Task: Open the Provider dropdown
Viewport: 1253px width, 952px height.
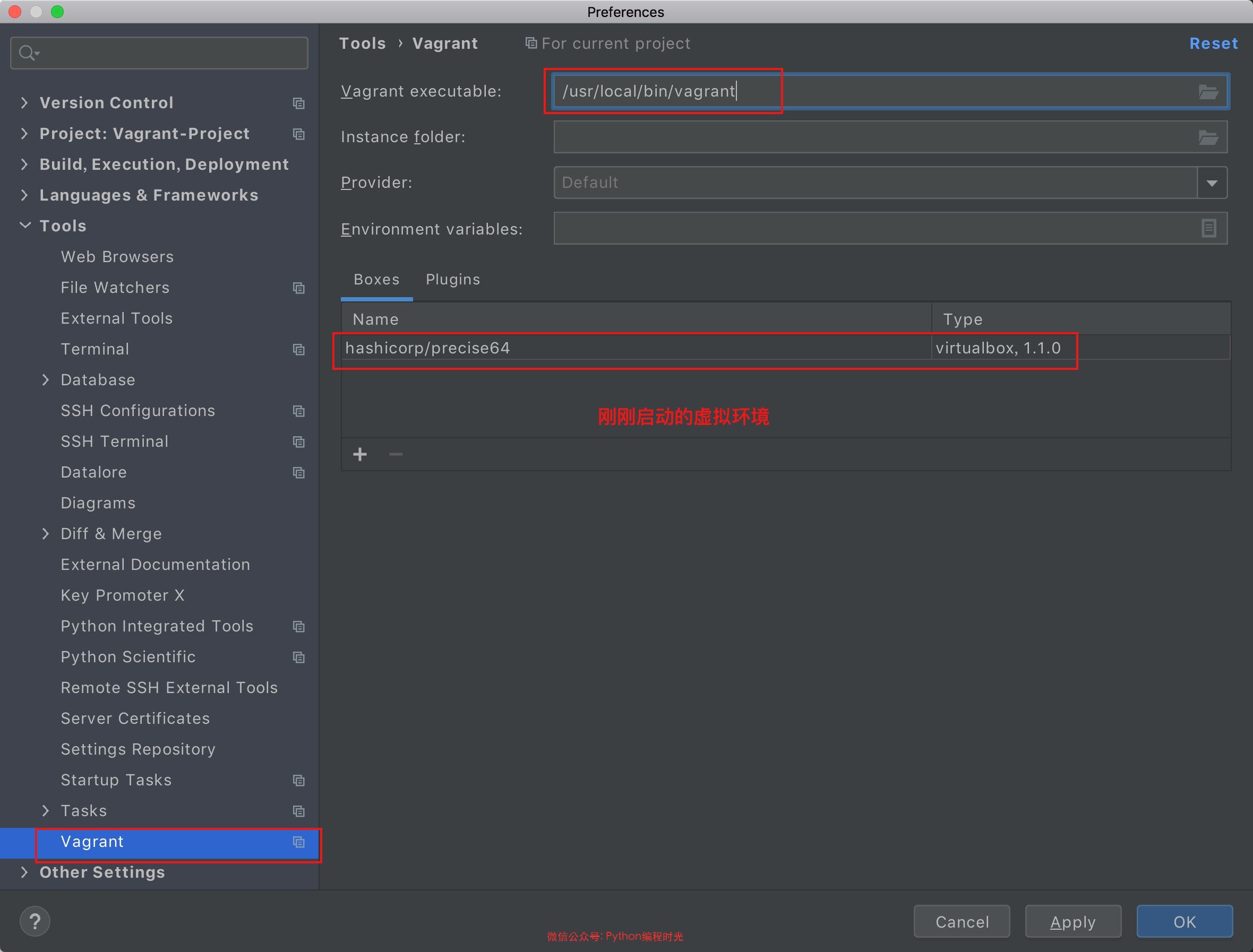Action: (1212, 183)
